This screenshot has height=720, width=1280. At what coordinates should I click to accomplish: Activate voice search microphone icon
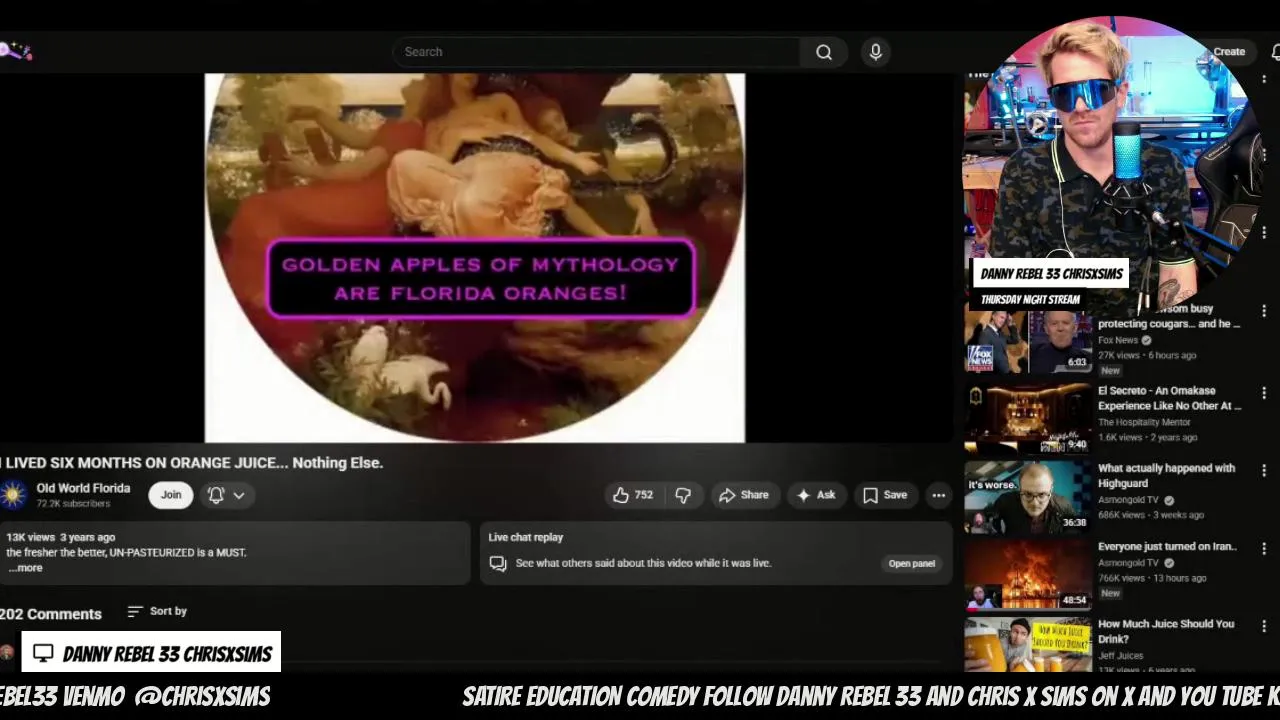coord(876,52)
